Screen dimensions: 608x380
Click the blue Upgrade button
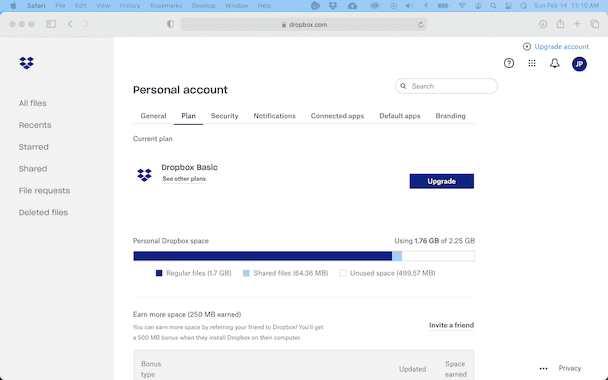tap(442, 181)
